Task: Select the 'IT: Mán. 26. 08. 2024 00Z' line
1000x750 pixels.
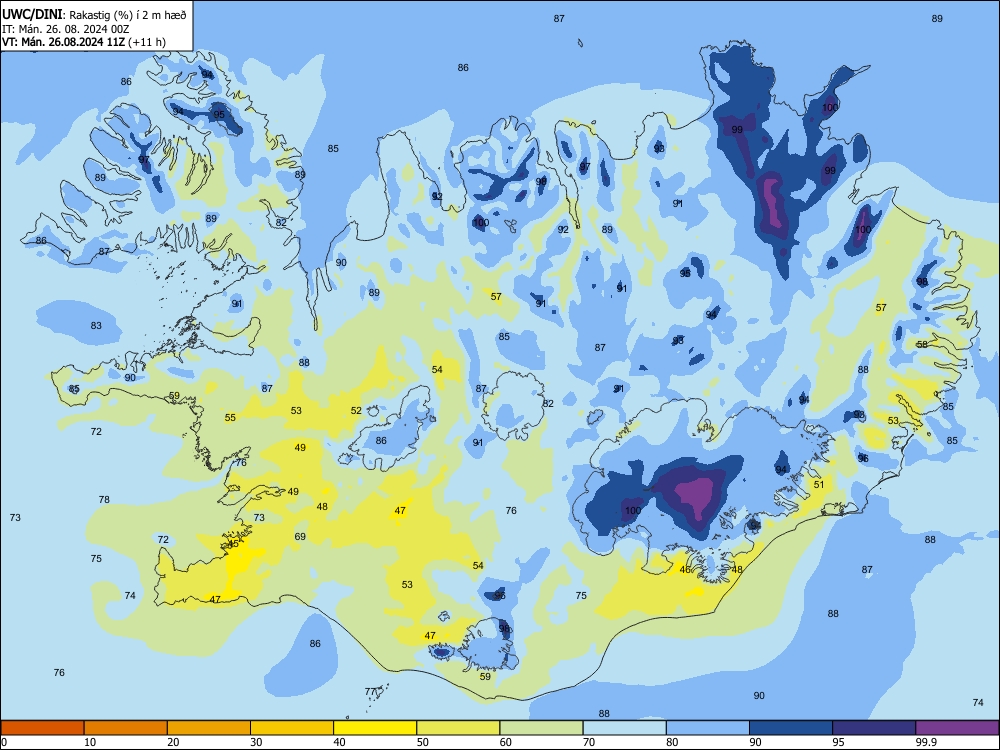Action: (66, 29)
